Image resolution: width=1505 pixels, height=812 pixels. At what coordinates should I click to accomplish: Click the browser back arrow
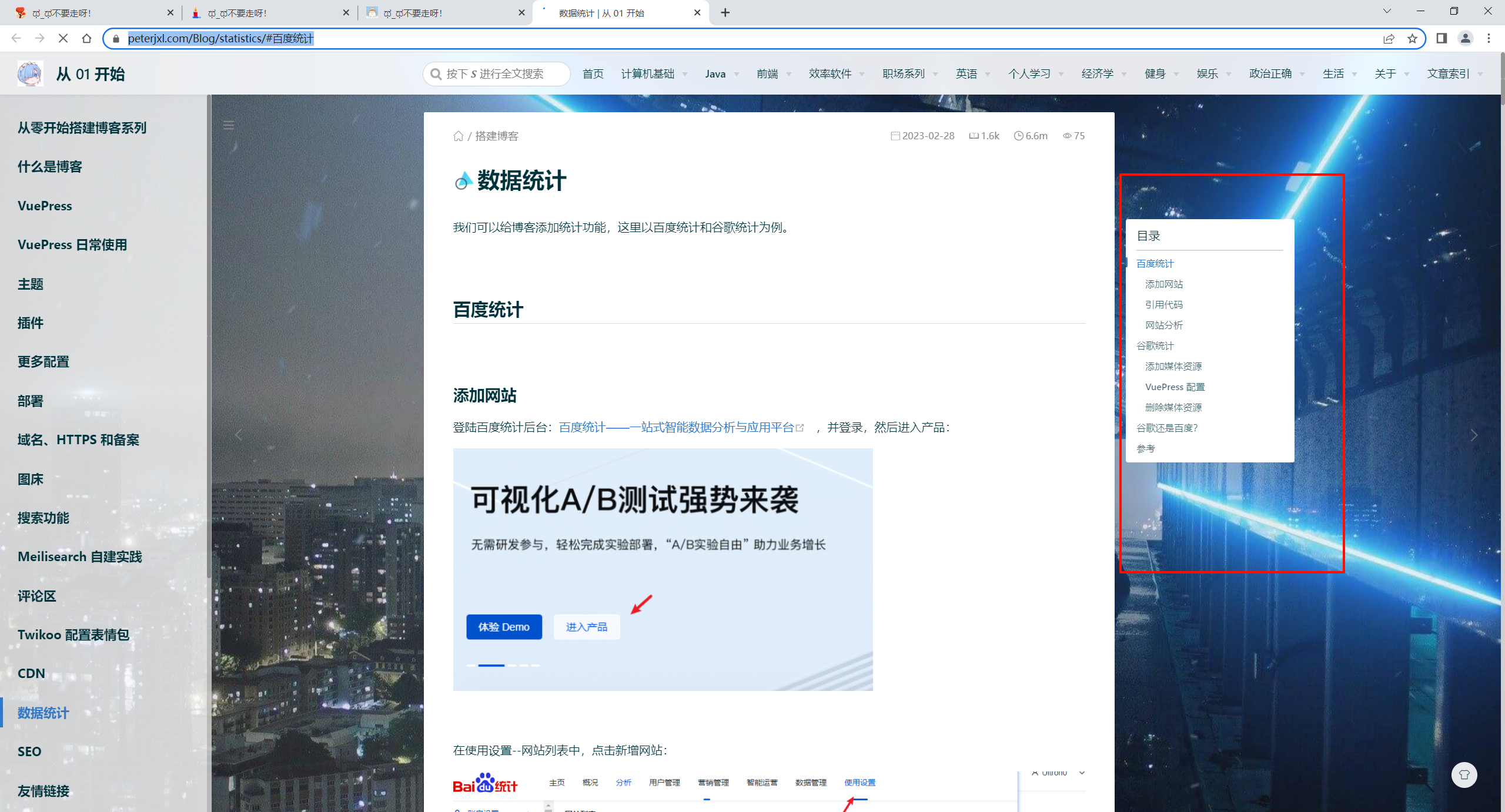tap(16, 38)
